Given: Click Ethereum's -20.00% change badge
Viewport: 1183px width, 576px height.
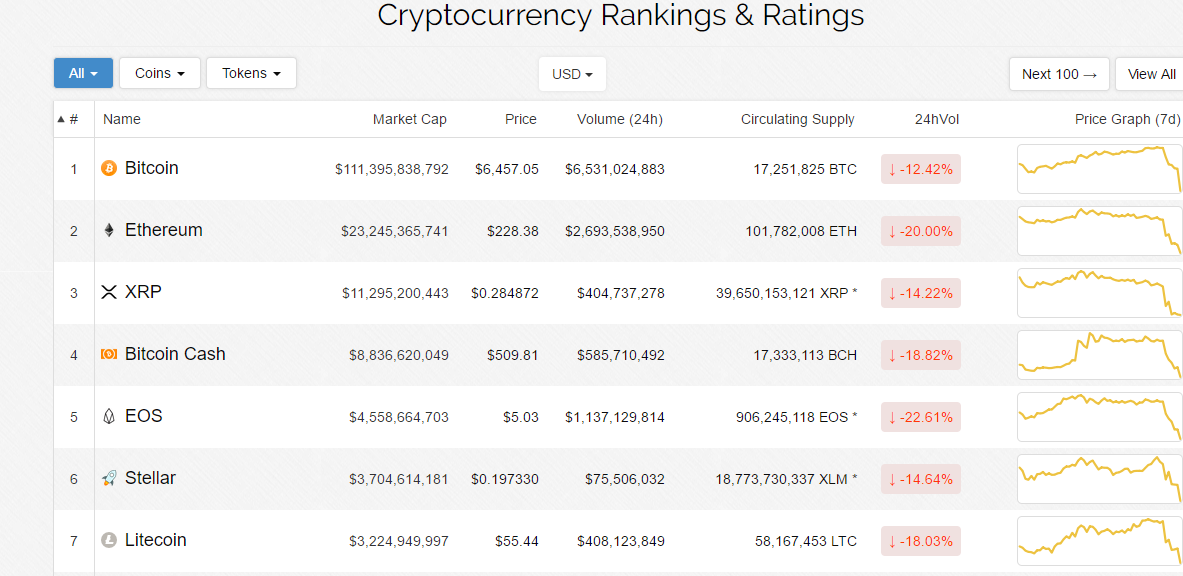Looking at the screenshot, I should click(x=920, y=231).
